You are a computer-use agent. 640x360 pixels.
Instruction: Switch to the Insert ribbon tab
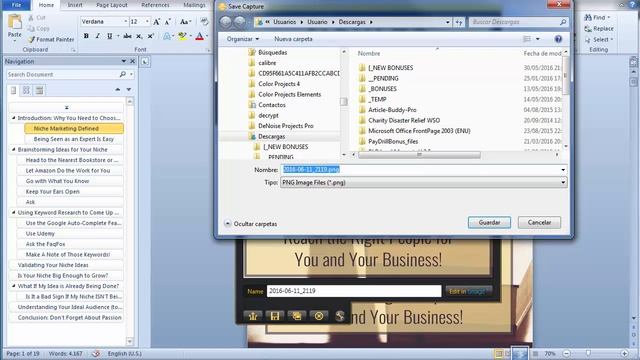[x=75, y=5]
